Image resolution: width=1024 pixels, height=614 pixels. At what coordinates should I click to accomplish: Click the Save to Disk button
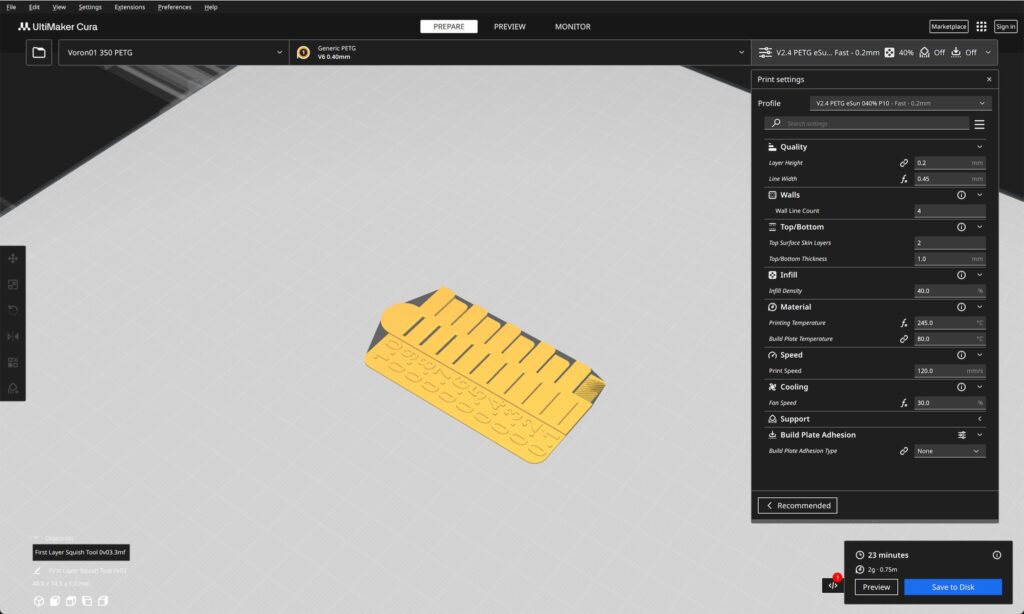(952, 587)
